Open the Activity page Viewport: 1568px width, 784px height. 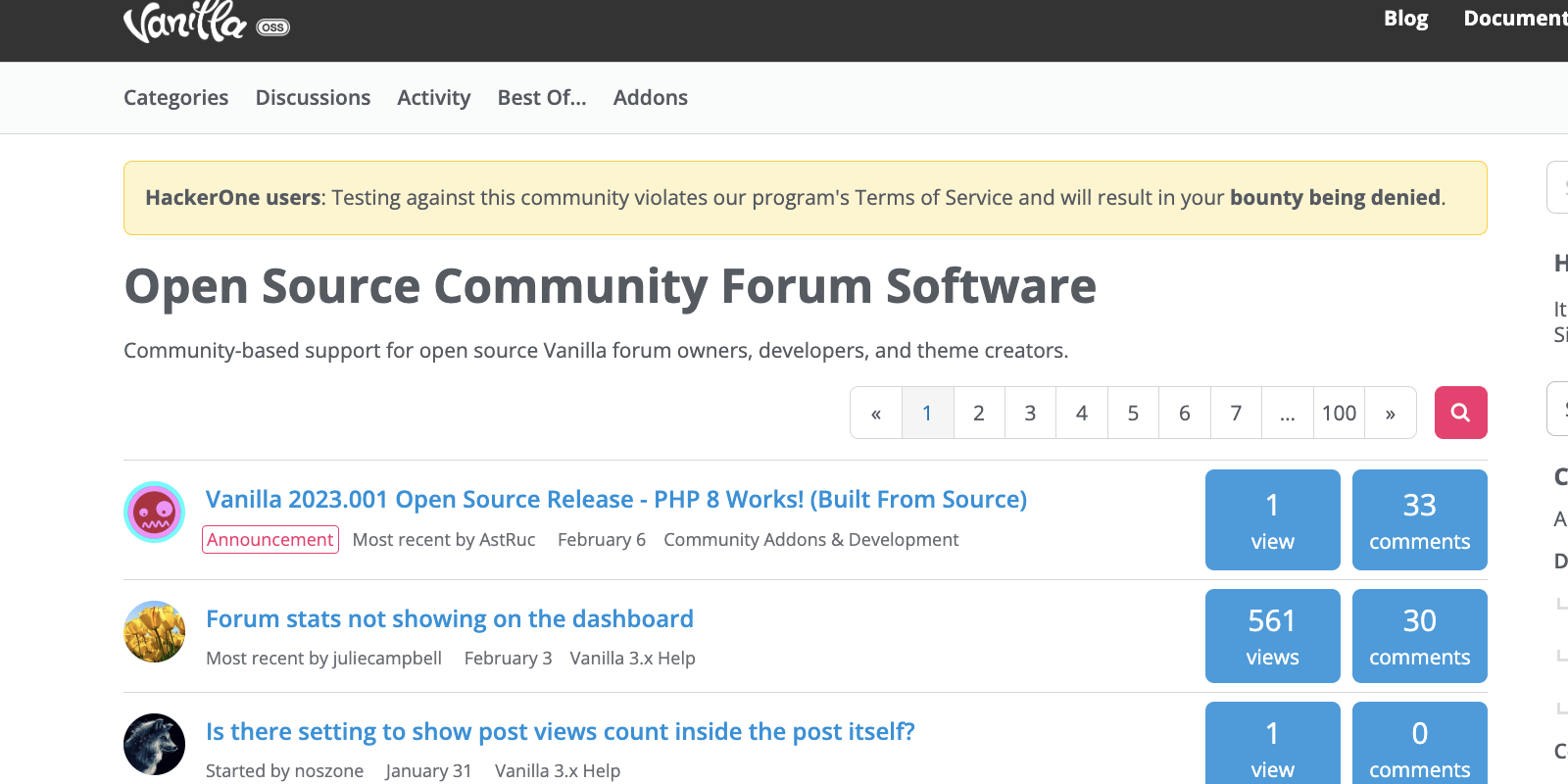(434, 98)
